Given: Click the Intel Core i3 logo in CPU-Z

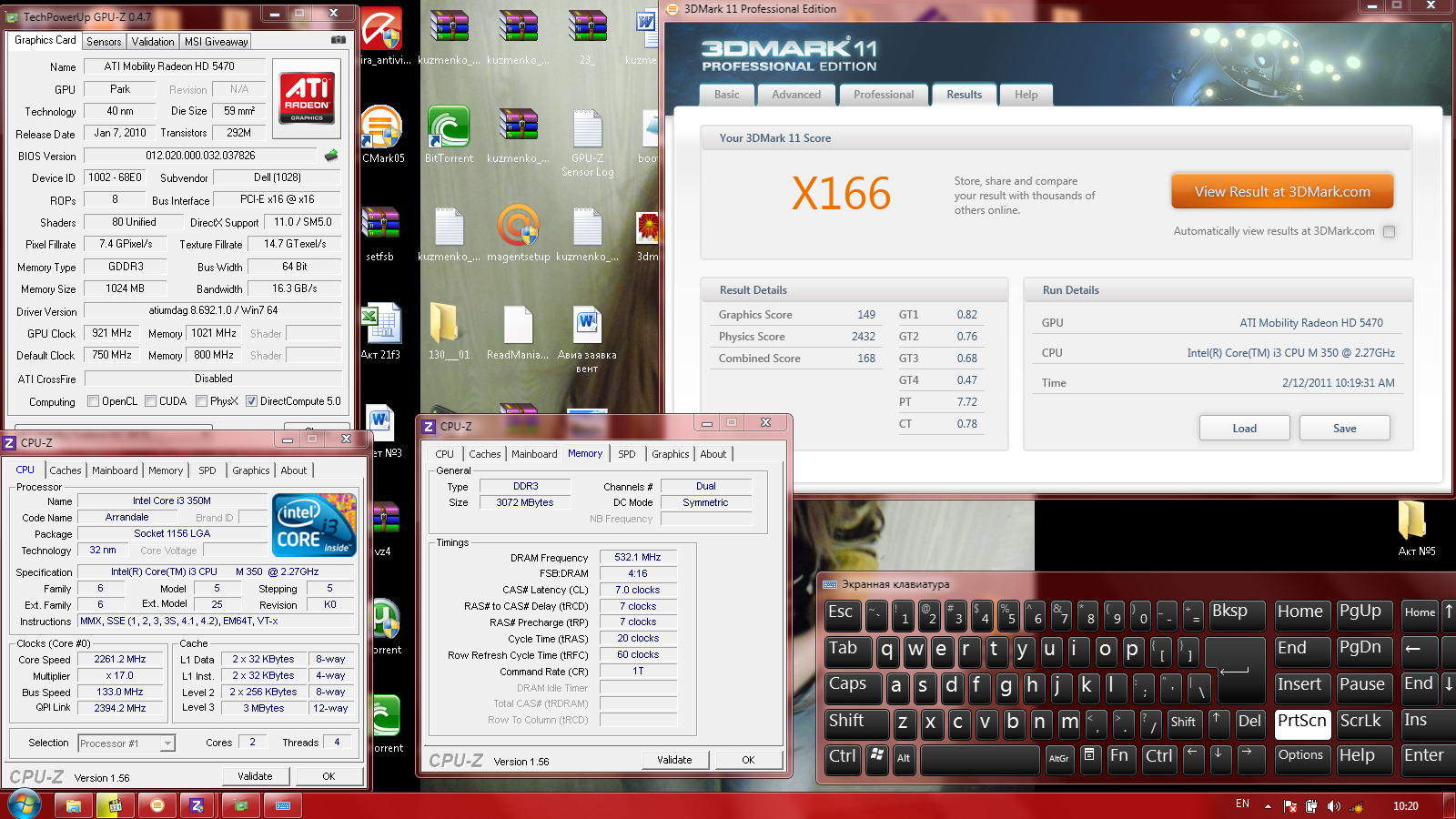Looking at the screenshot, I should (x=314, y=524).
